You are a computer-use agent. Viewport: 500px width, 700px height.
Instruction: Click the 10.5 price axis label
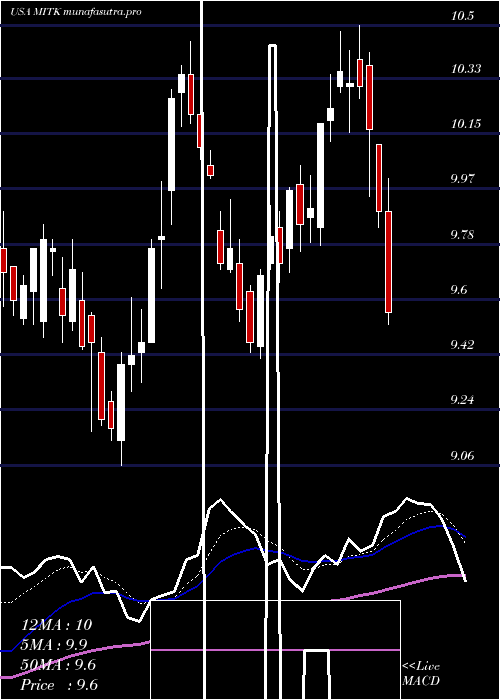[462, 15]
